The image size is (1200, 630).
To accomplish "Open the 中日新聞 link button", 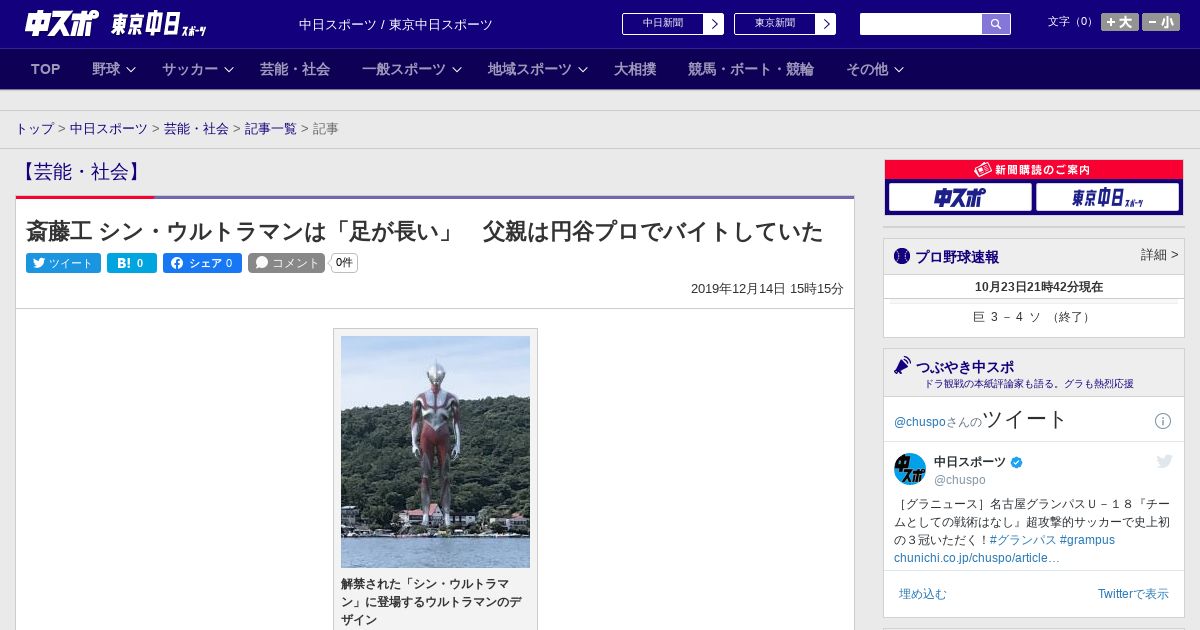I will pos(673,24).
